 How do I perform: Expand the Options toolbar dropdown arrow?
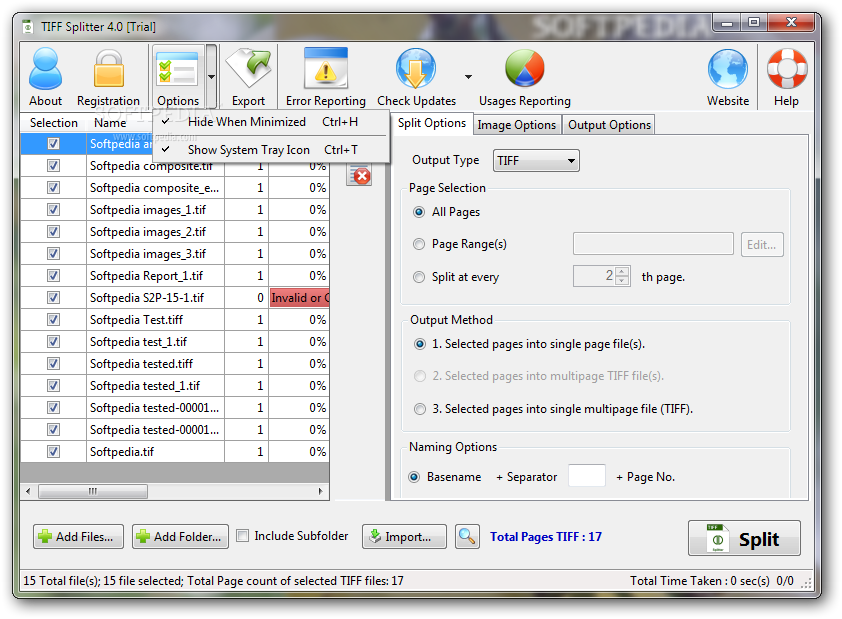[x=212, y=77]
